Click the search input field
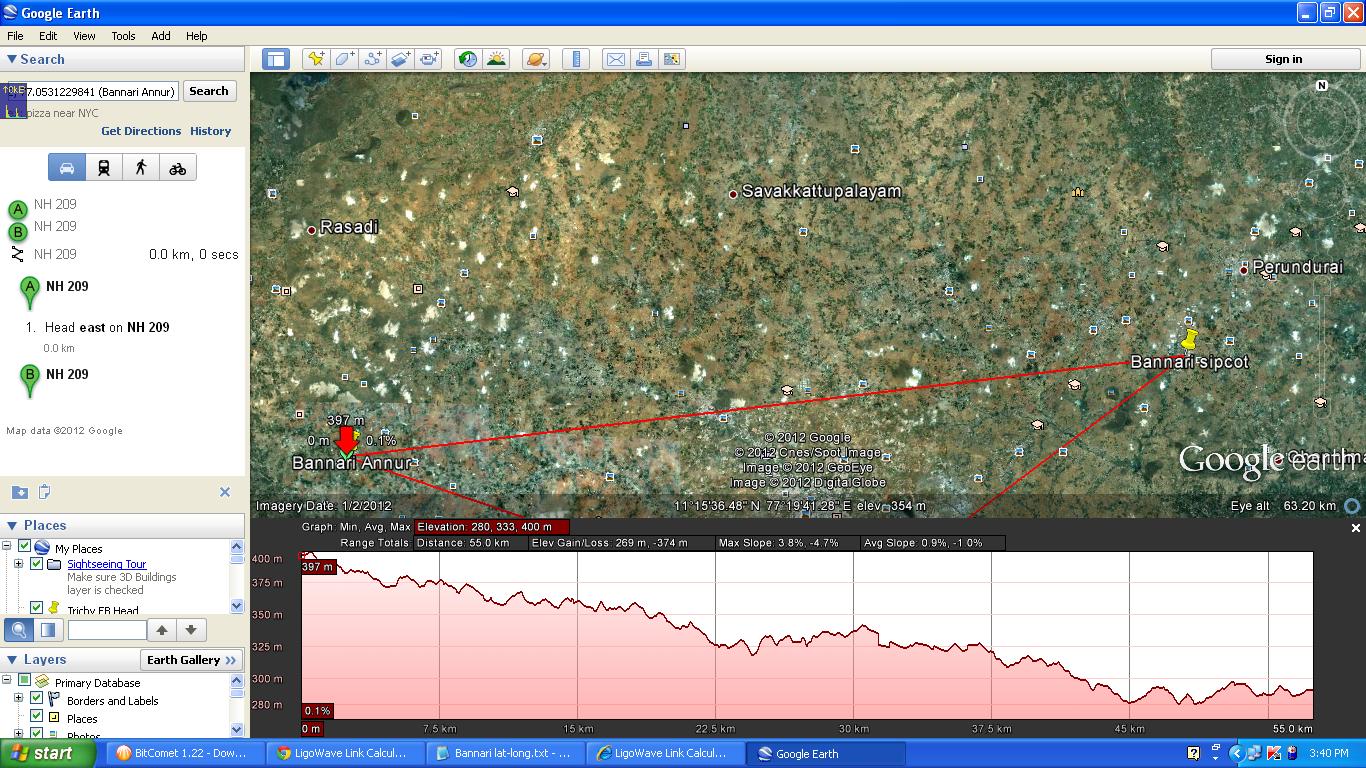 coord(93,92)
